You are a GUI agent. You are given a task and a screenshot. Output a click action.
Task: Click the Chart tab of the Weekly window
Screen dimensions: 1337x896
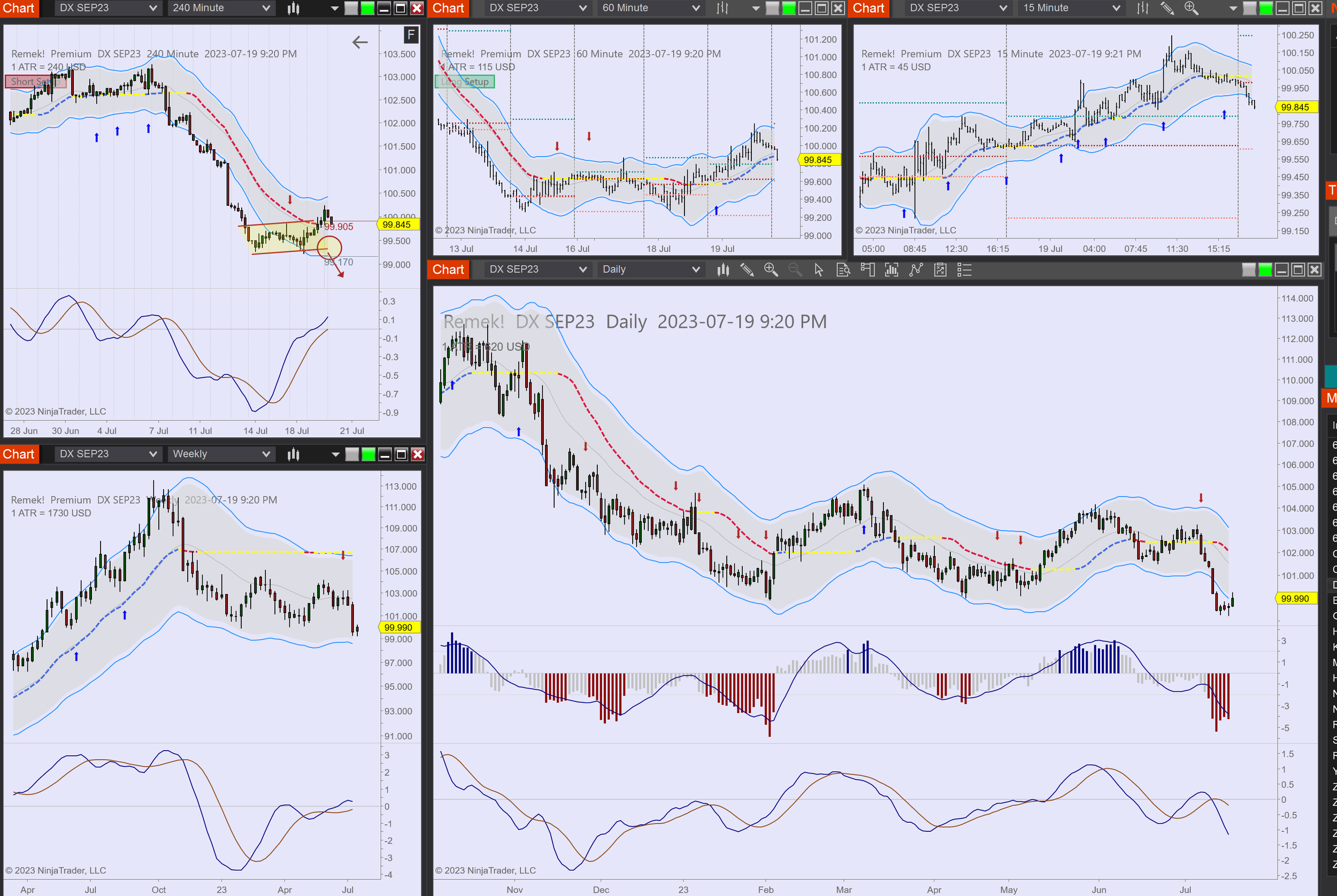(19, 454)
